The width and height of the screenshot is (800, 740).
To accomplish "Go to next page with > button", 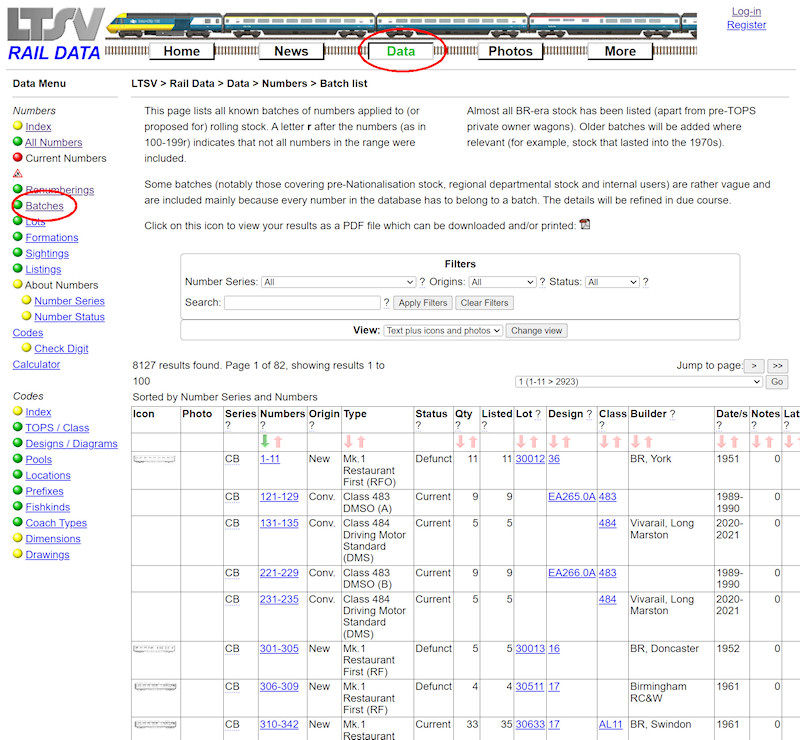I will (x=754, y=366).
